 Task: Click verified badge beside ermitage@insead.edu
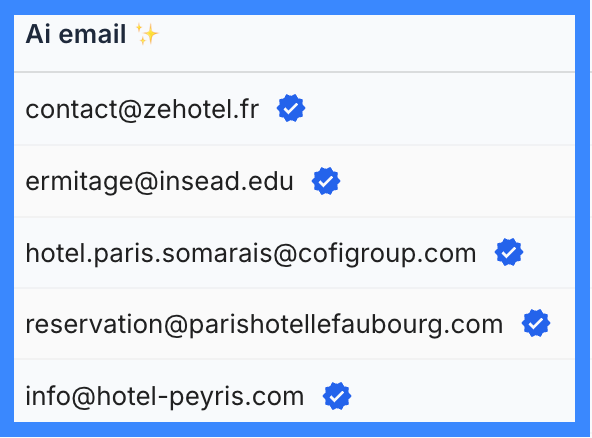tap(326, 181)
